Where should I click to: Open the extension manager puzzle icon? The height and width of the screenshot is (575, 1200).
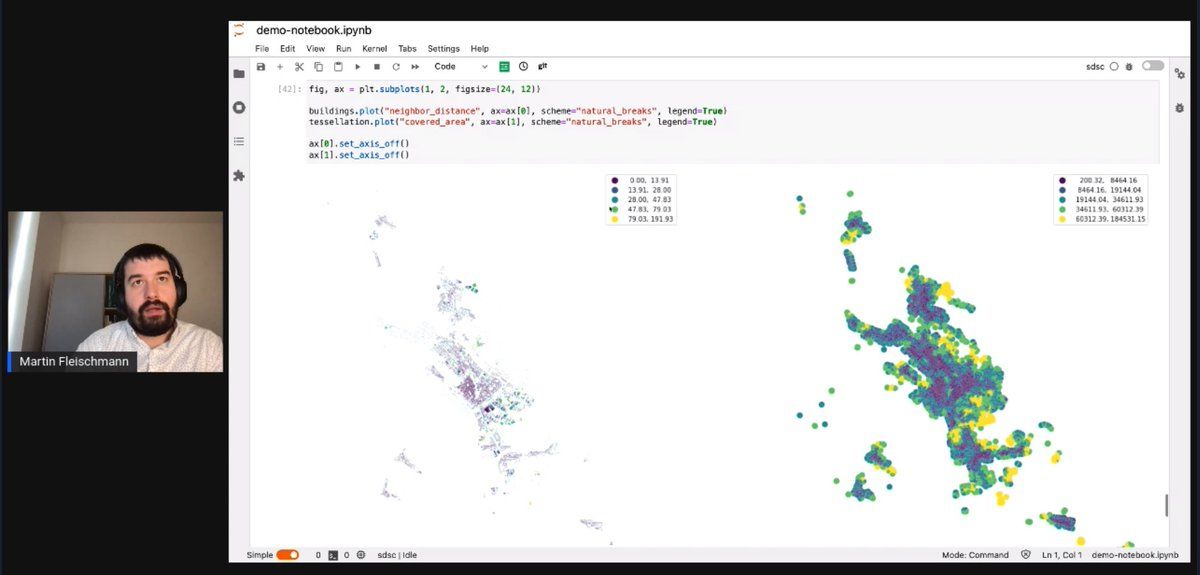point(239,176)
